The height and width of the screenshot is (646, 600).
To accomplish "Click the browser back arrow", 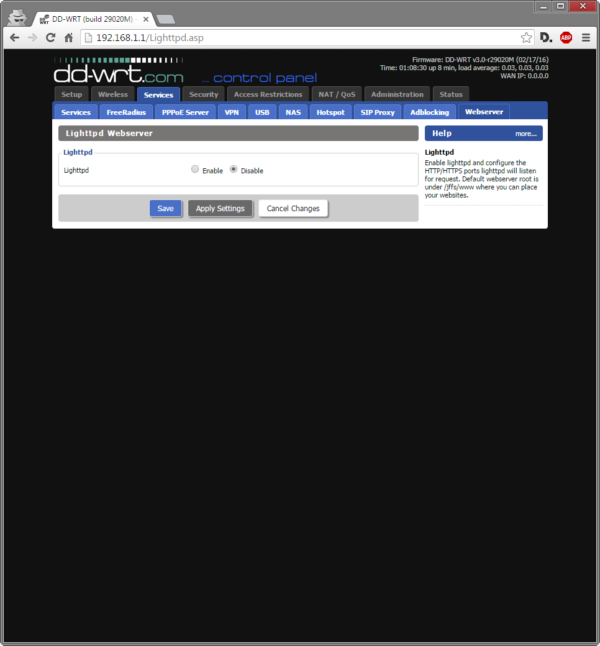I will pyautogui.click(x=14, y=38).
